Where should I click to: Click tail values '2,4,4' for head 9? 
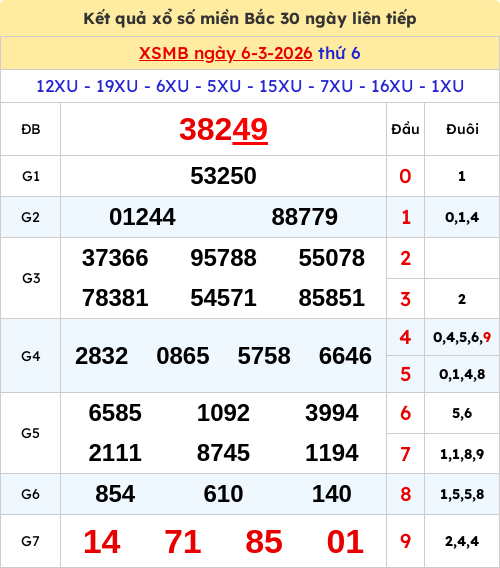pyautogui.click(x=462, y=542)
